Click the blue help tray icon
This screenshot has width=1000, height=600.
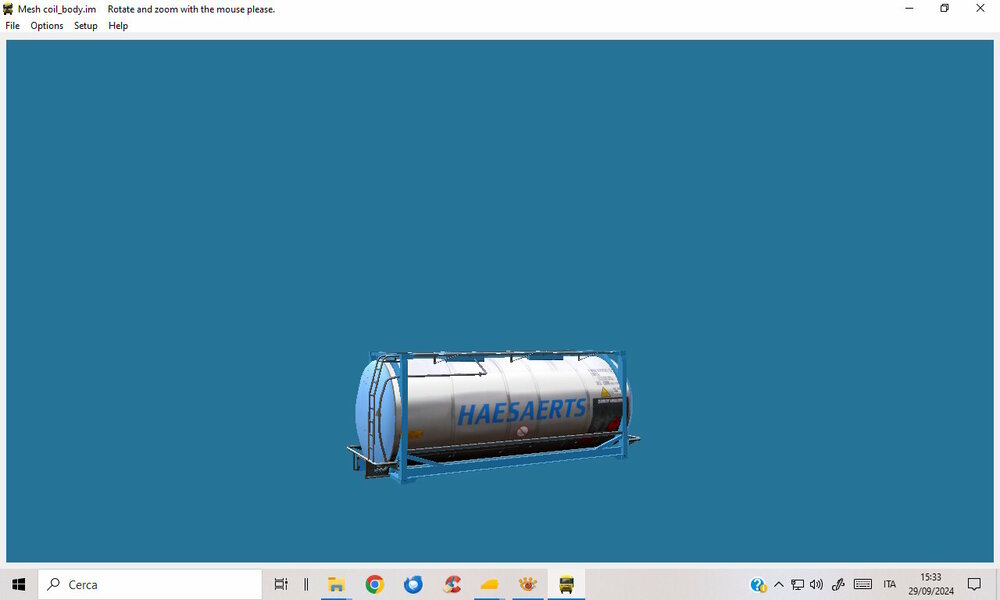[x=758, y=584]
